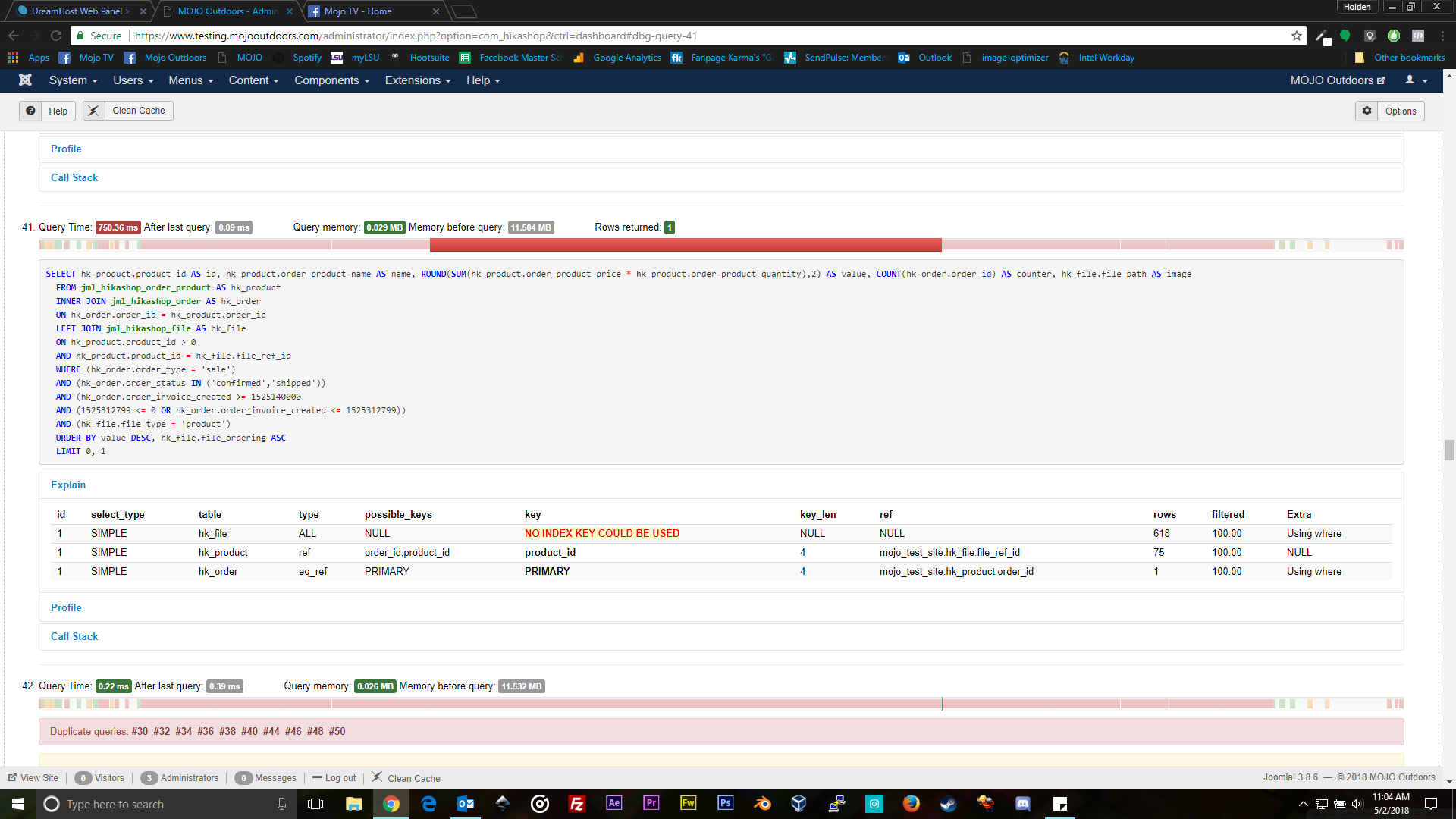
Task: Open the Intel Workday bookmark
Action: 1097,58
